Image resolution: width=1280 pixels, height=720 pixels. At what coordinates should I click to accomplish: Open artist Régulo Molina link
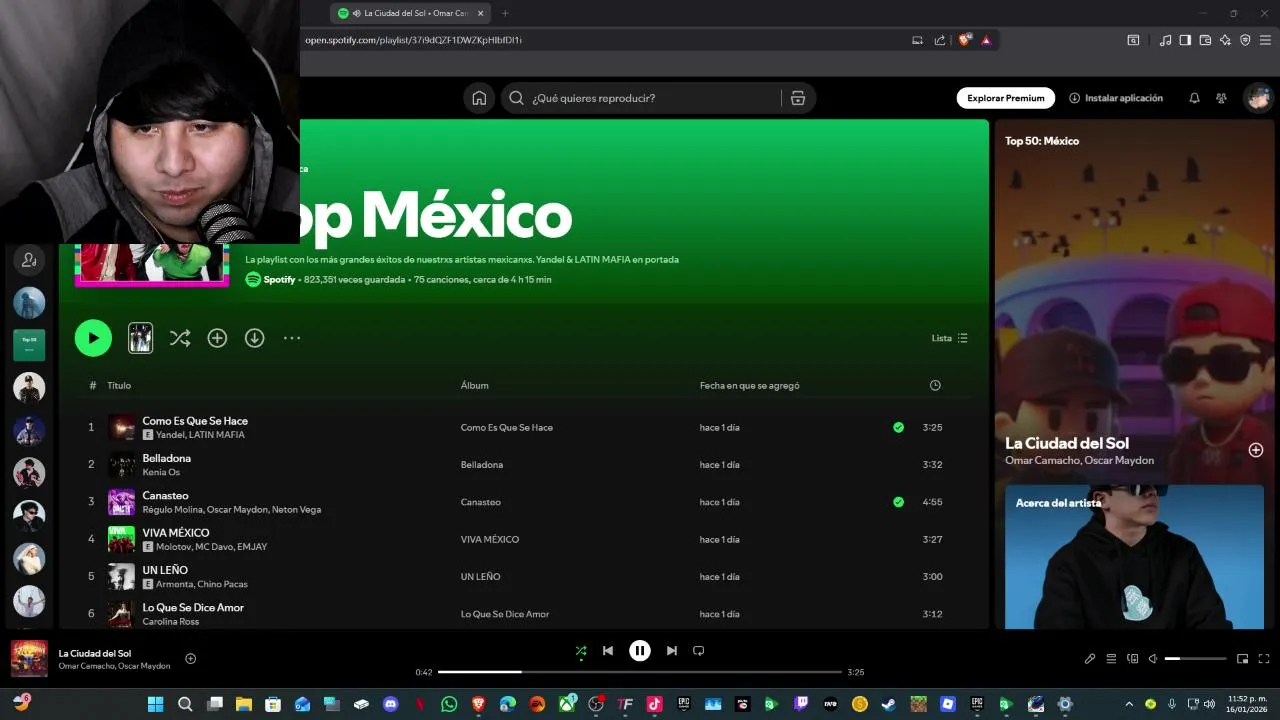point(172,509)
